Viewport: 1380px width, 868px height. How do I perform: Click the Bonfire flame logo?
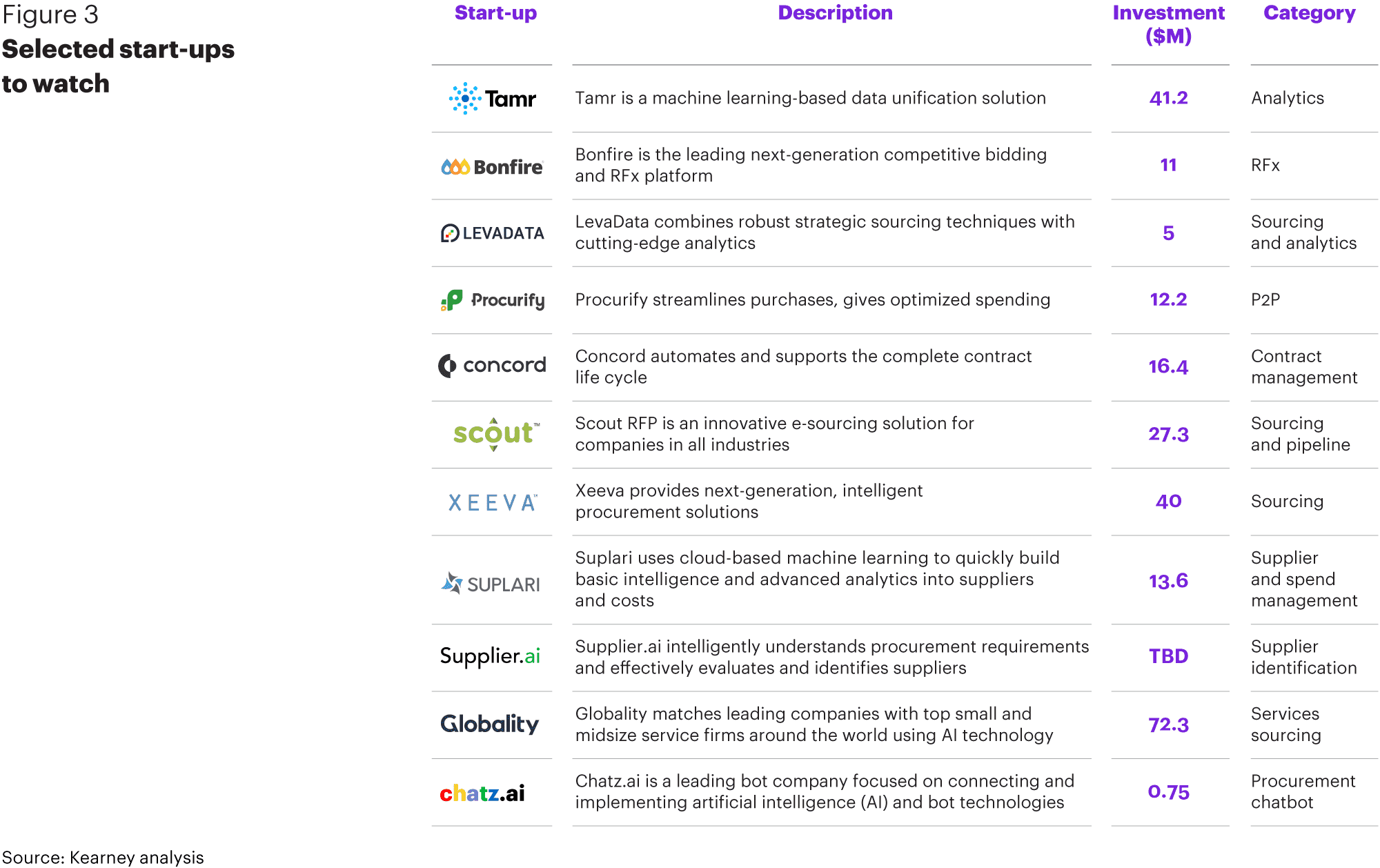[492, 167]
